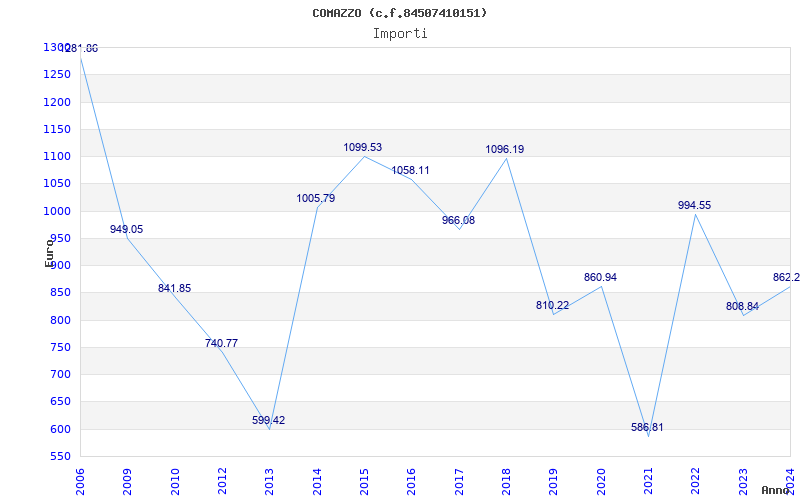The image size is (800, 500).
Task: Click the 1100 y-axis tick label
Action: pyautogui.click(x=57, y=156)
